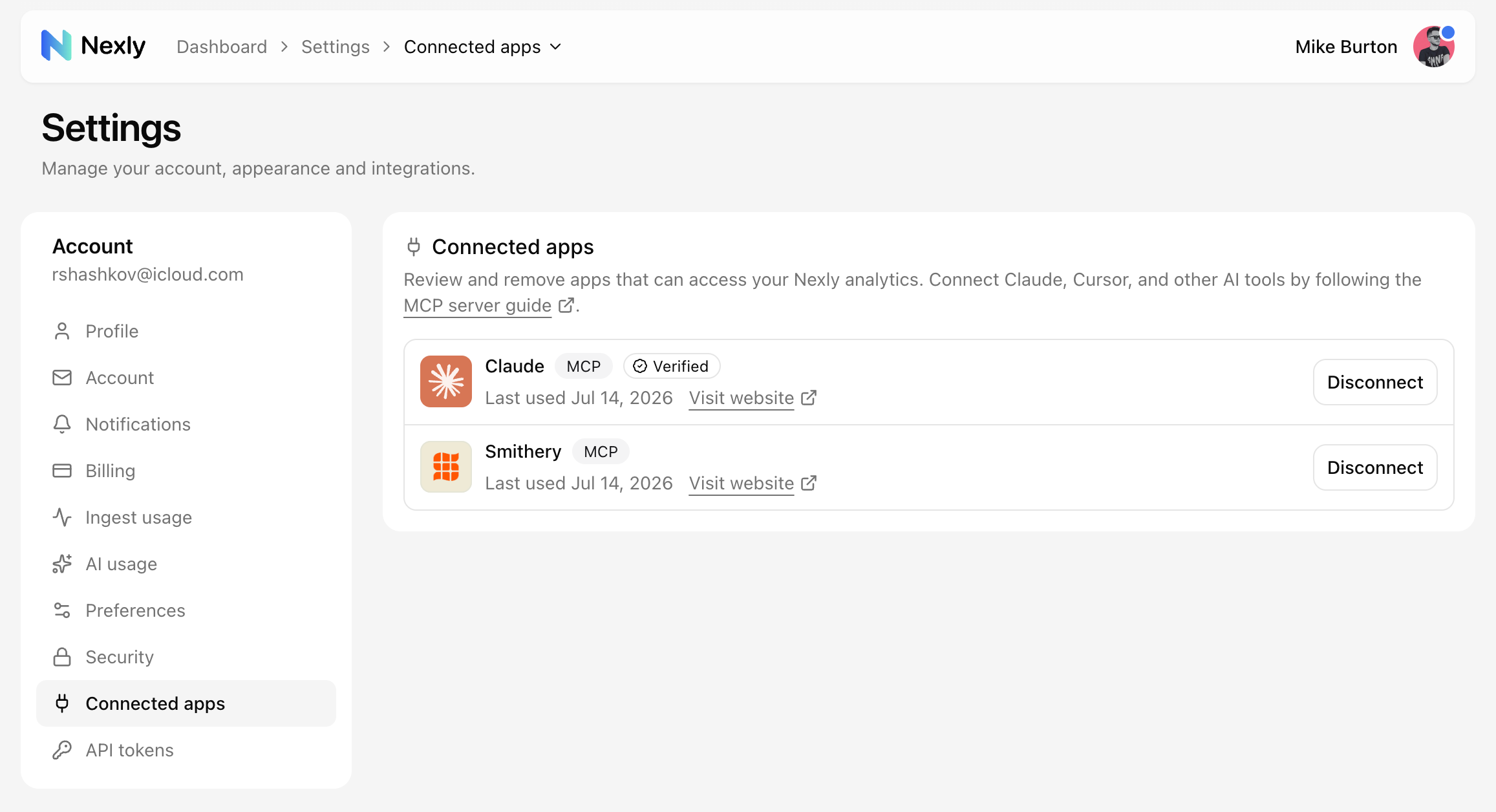
Task: Open the Preferences section
Action: pos(186,610)
